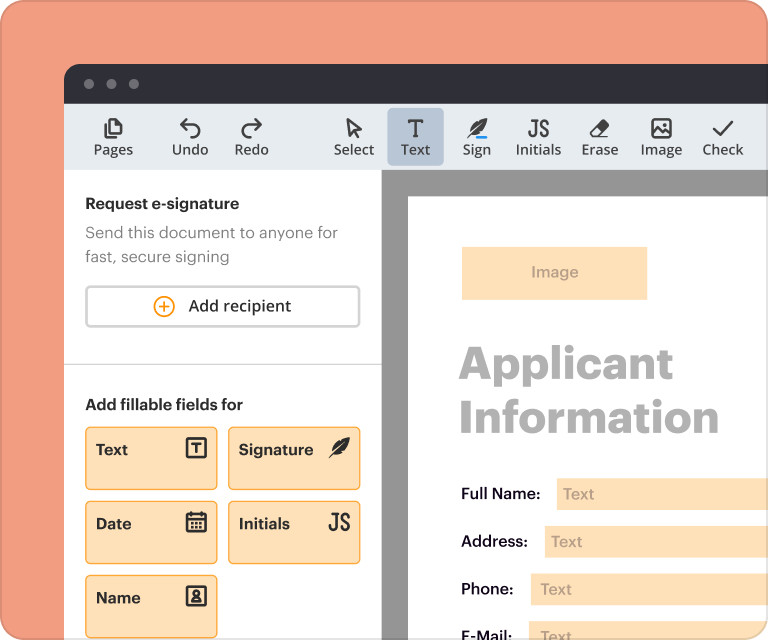
Task: Click the Full Name text field
Action: [662, 494]
